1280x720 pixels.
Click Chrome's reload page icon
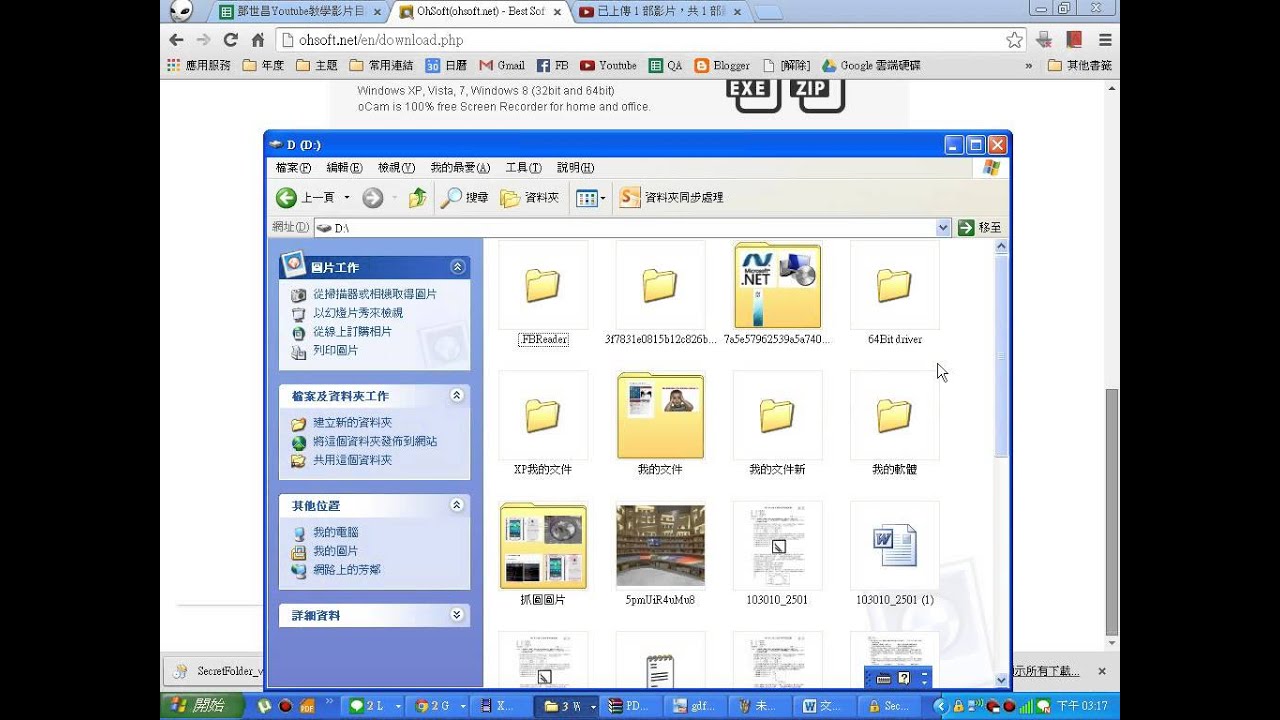click(x=230, y=40)
